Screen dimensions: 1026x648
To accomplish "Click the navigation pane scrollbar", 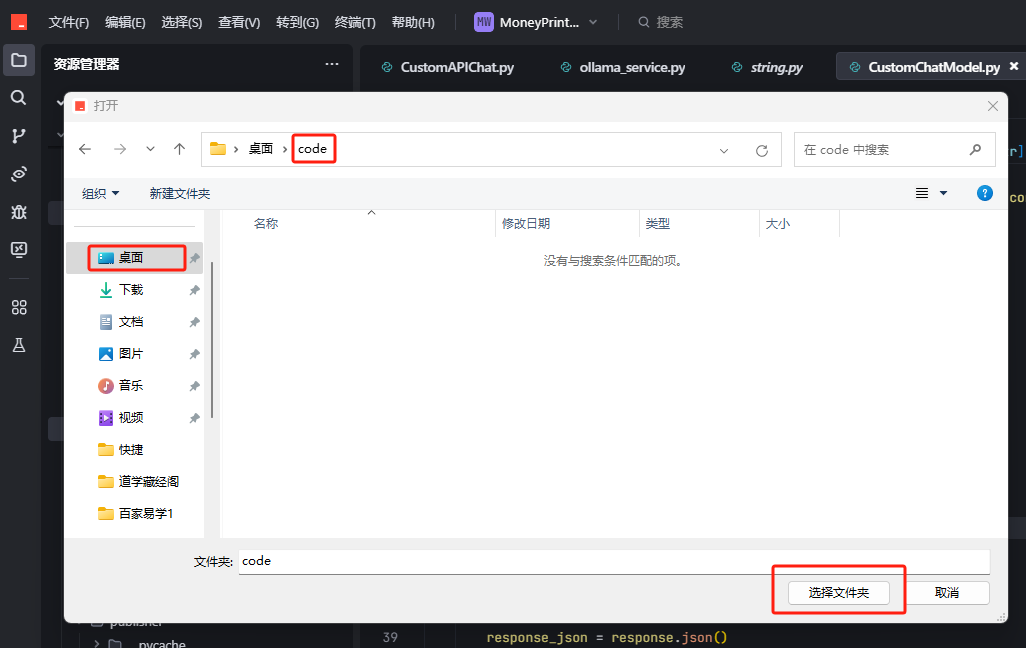I will click(x=212, y=340).
